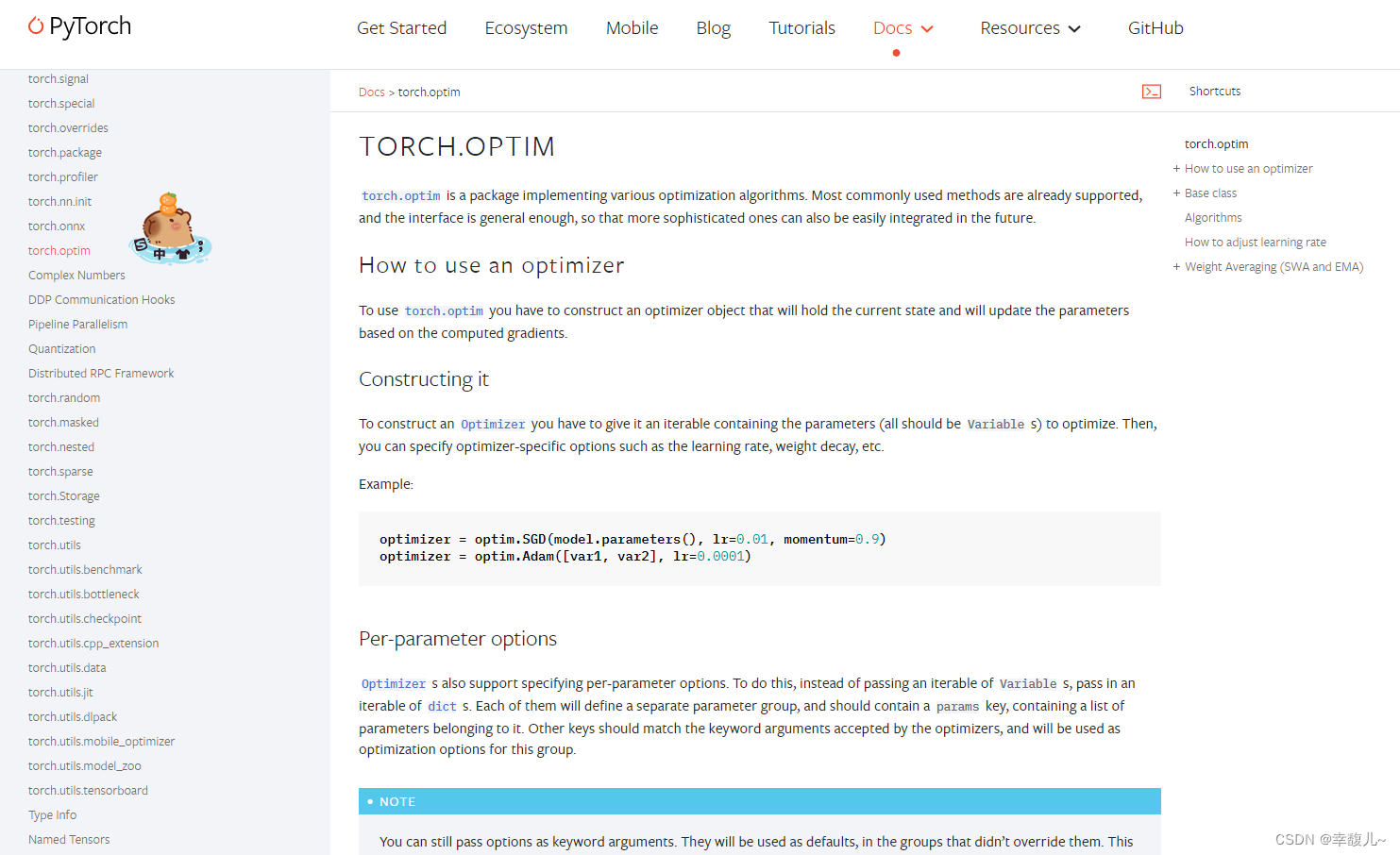This screenshot has width=1400, height=855.
Task: Open torch.utils.dlpack in sidebar
Action: click(73, 717)
